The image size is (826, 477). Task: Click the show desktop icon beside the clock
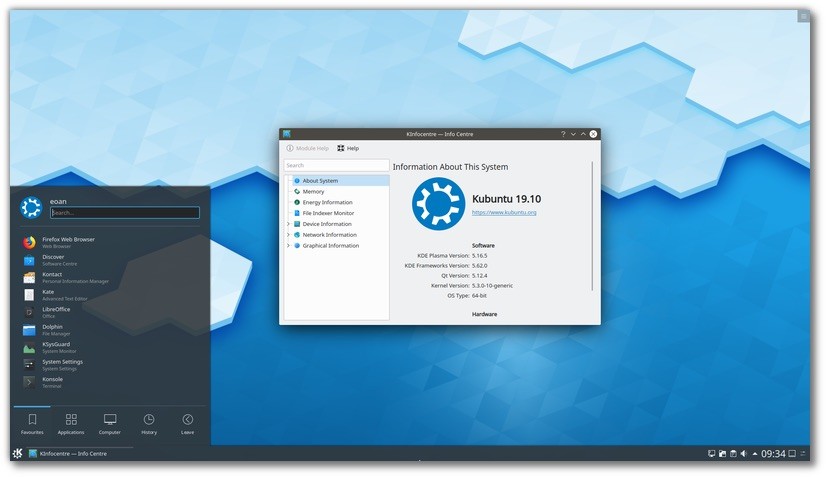pos(792,454)
